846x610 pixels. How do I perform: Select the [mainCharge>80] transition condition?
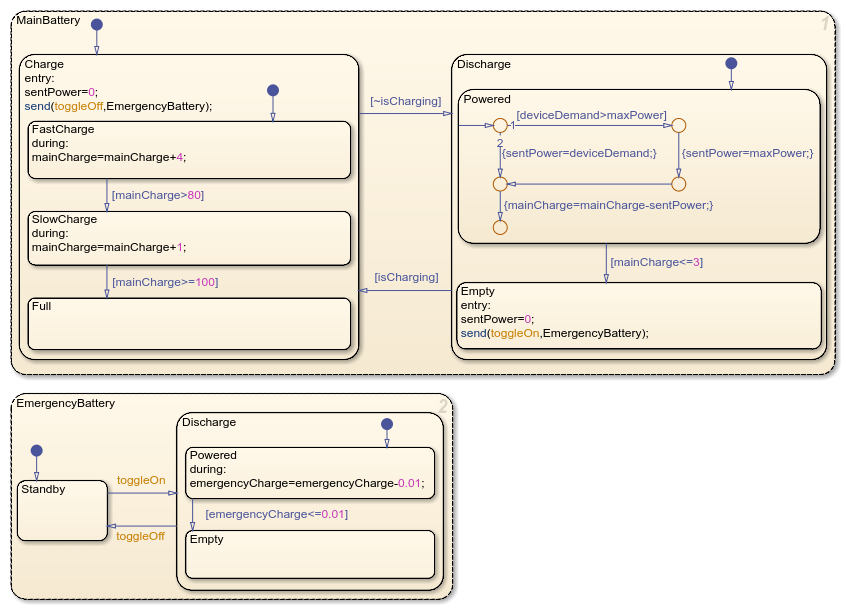pyautogui.click(x=158, y=194)
